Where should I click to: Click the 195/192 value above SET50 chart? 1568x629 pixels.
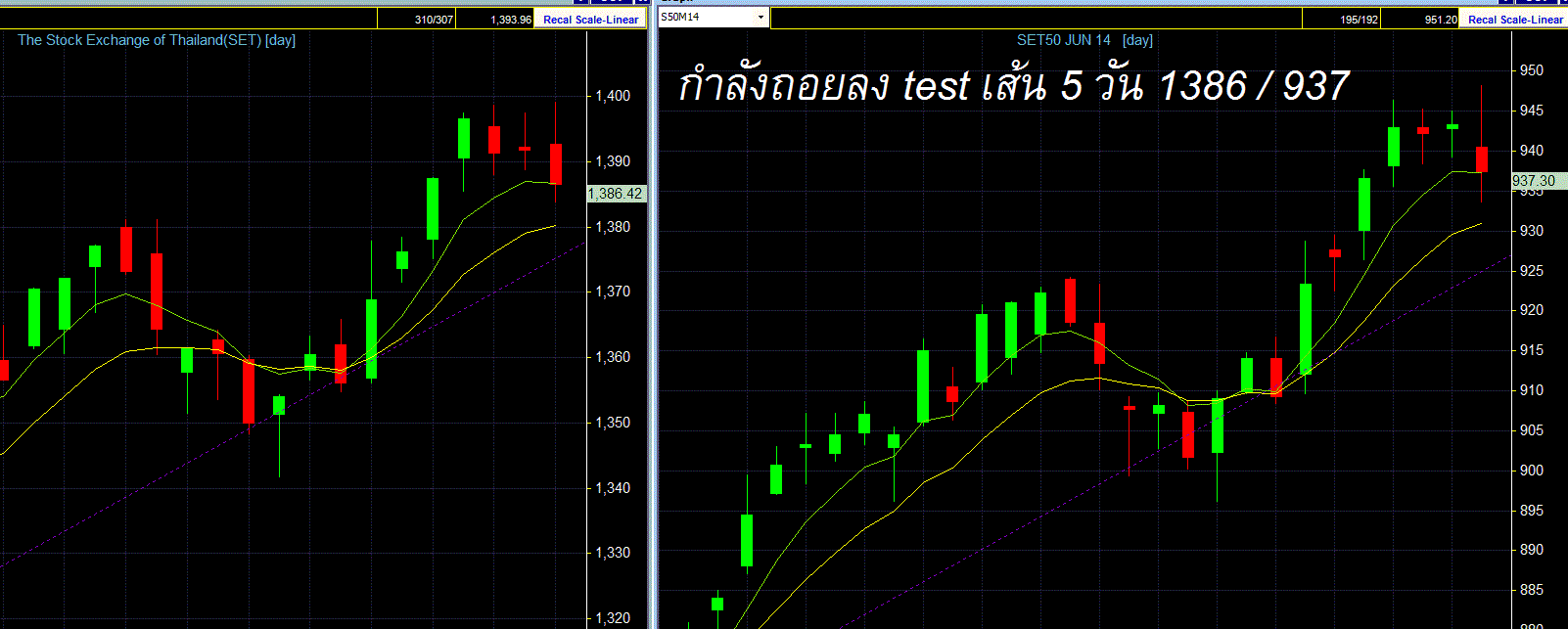coord(1360,20)
